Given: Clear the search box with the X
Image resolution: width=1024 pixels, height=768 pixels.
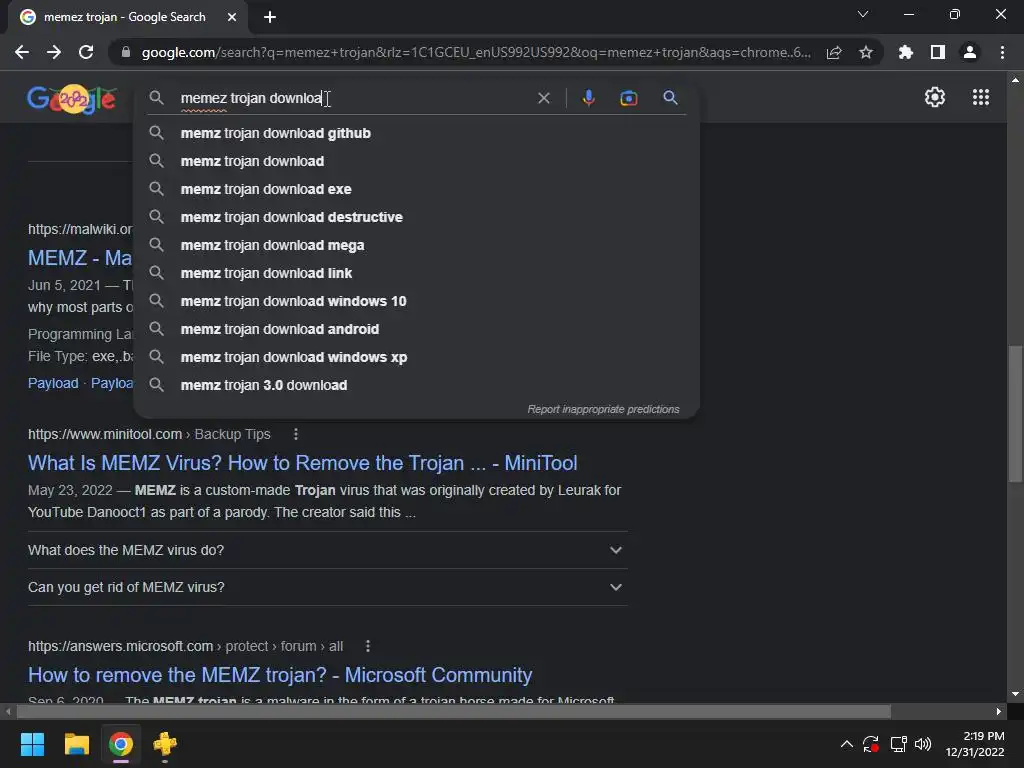Looking at the screenshot, I should click(543, 98).
